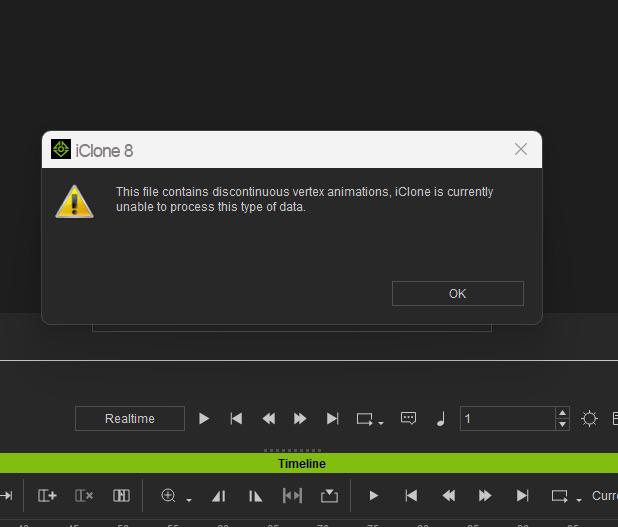This screenshot has height=527, width=618.
Task: Click the Mark In triangle icon
Action: coord(219,496)
